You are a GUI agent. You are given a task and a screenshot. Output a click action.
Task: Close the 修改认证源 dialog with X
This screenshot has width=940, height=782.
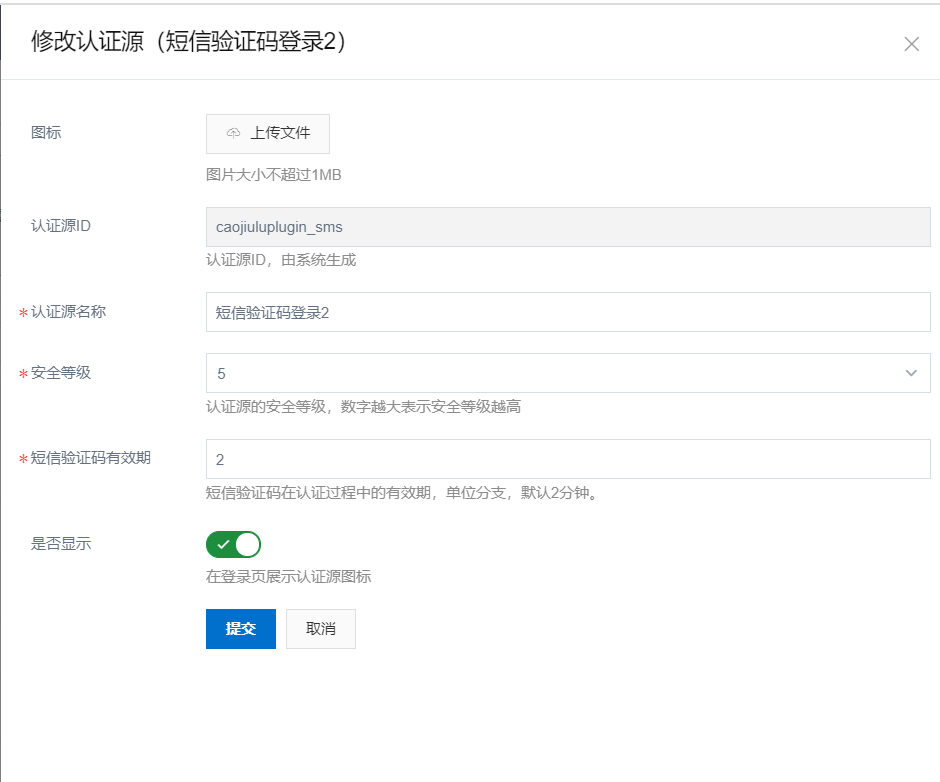[x=911, y=44]
